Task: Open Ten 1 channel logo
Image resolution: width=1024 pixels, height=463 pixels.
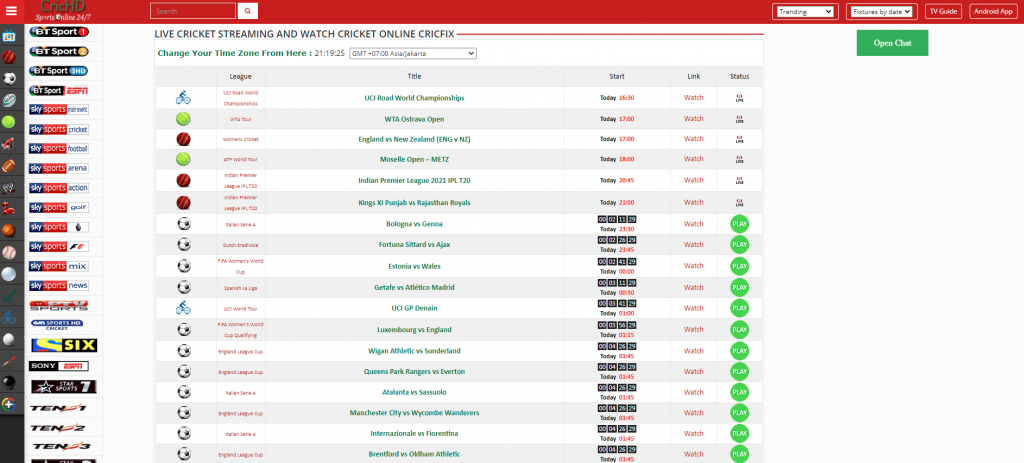Action: (x=57, y=408)
